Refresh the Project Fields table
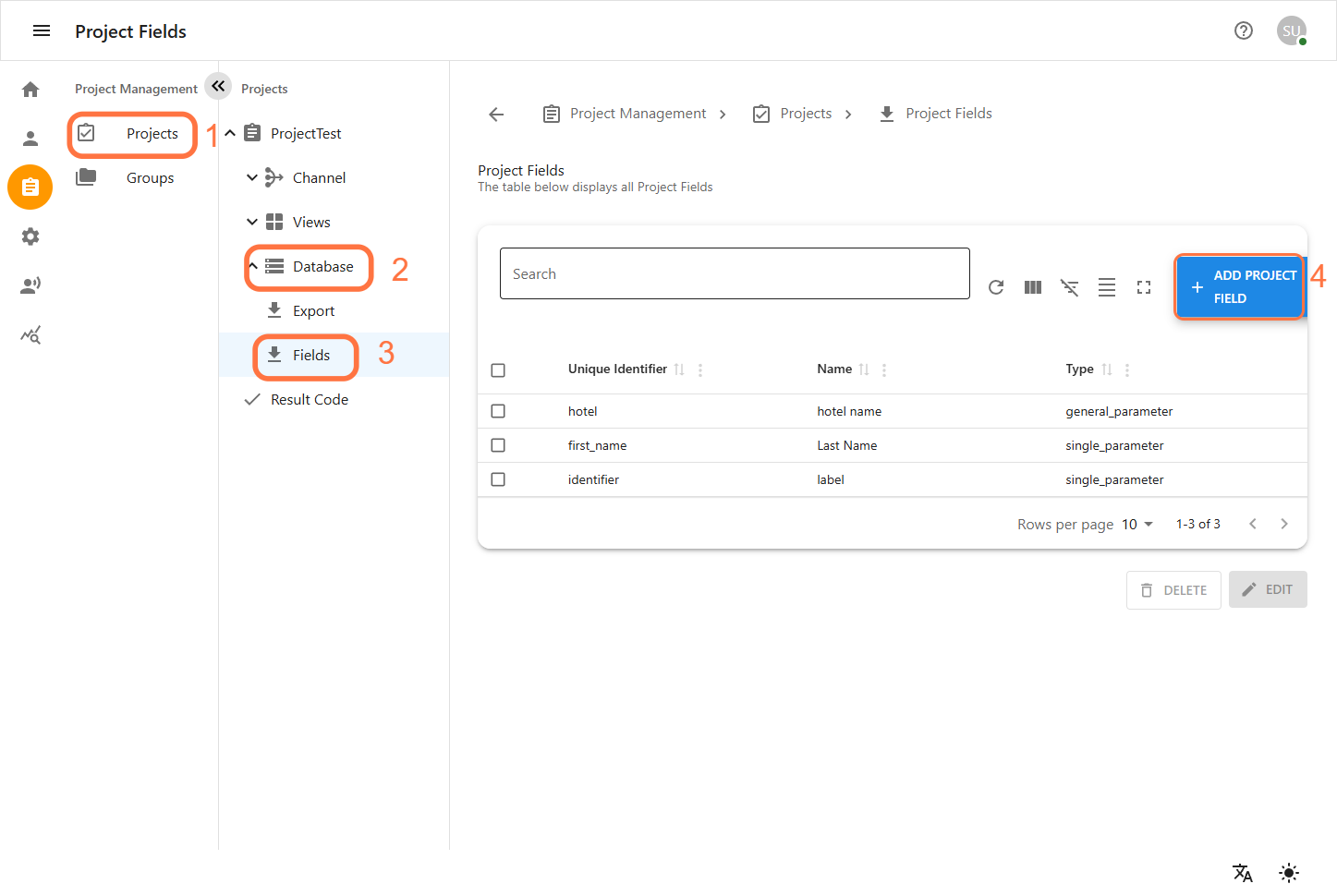Viewport: 1337px width, 896px height. [x=996, y=287]
